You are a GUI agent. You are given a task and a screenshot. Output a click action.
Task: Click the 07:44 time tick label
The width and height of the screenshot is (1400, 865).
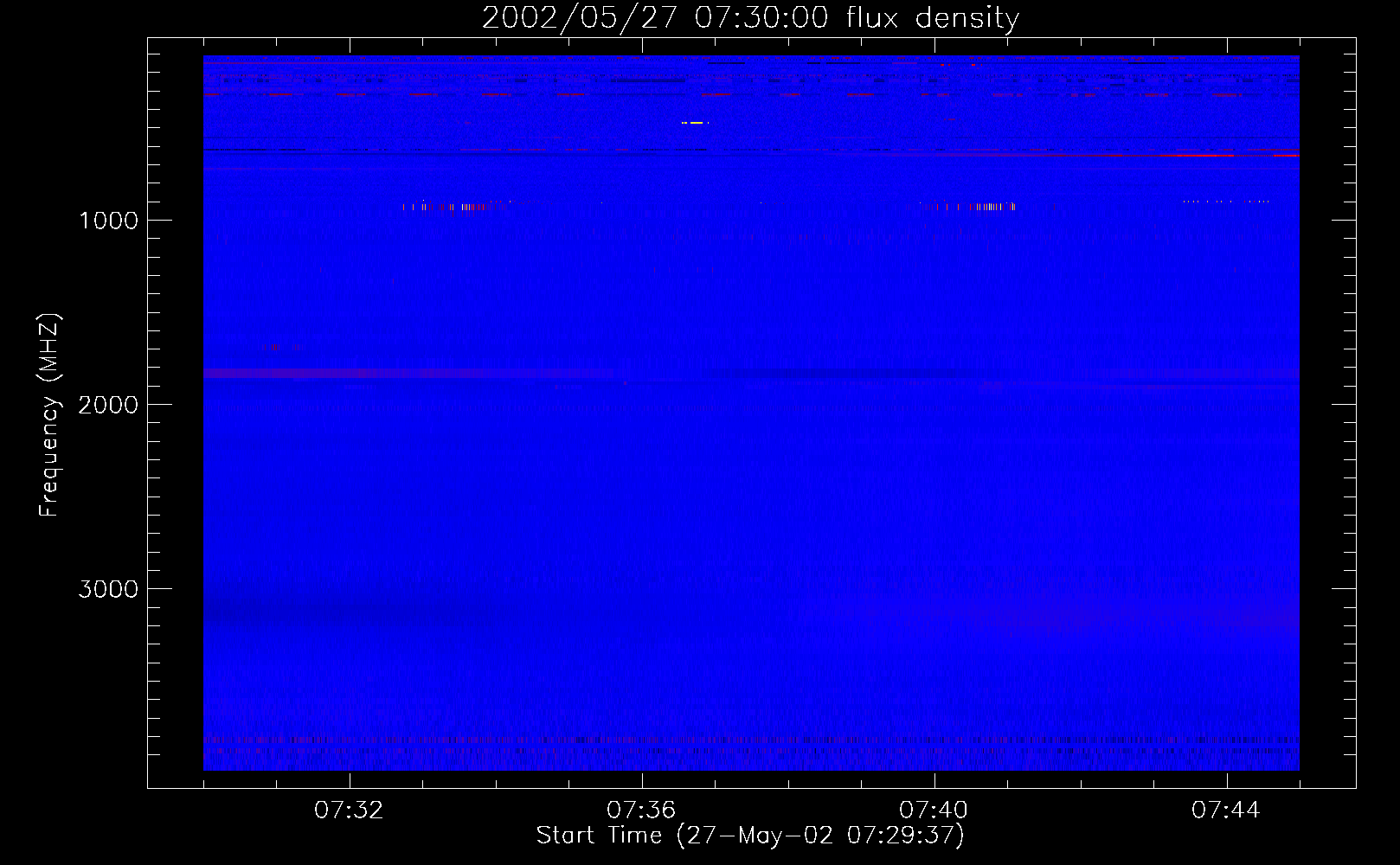coord(1226,811)
